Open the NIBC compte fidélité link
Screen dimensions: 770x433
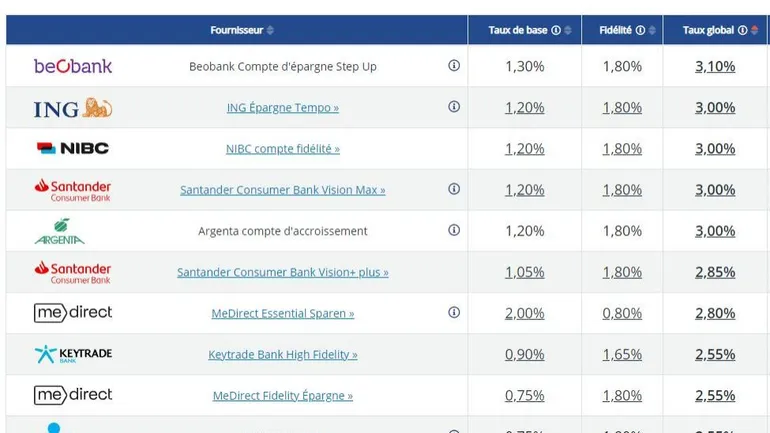click(283, 149)
